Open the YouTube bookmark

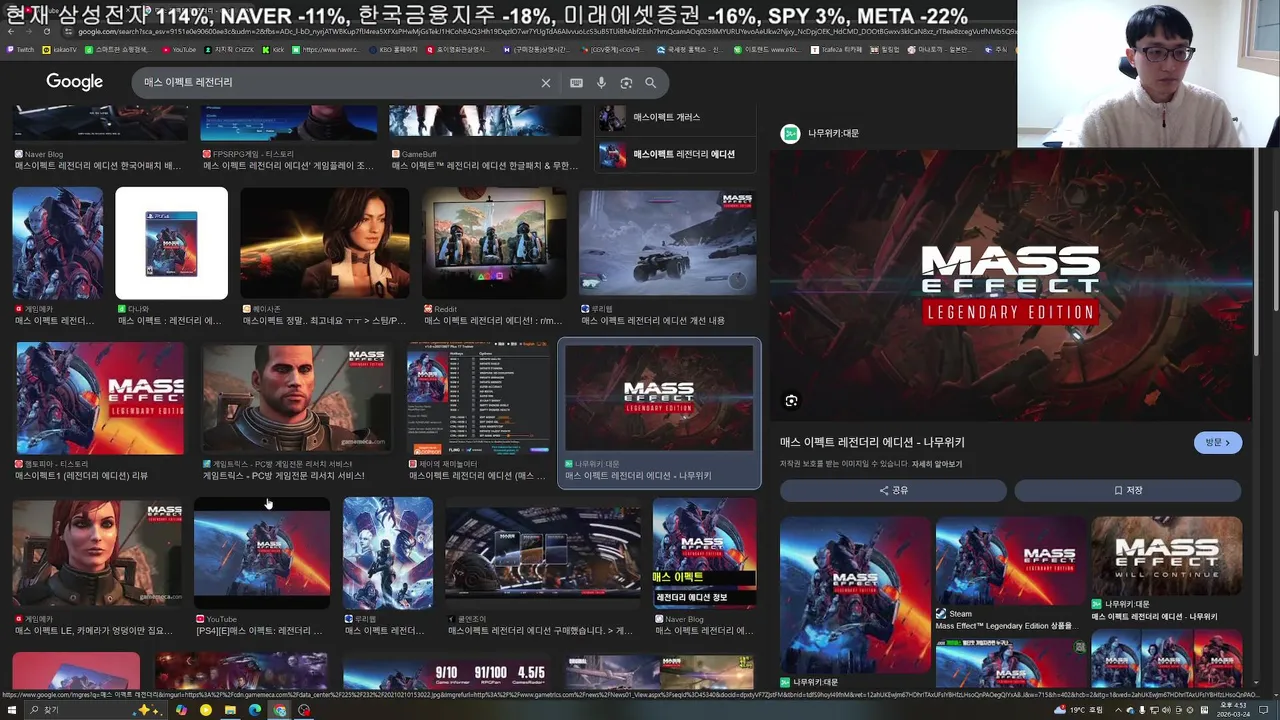(179, 49)
